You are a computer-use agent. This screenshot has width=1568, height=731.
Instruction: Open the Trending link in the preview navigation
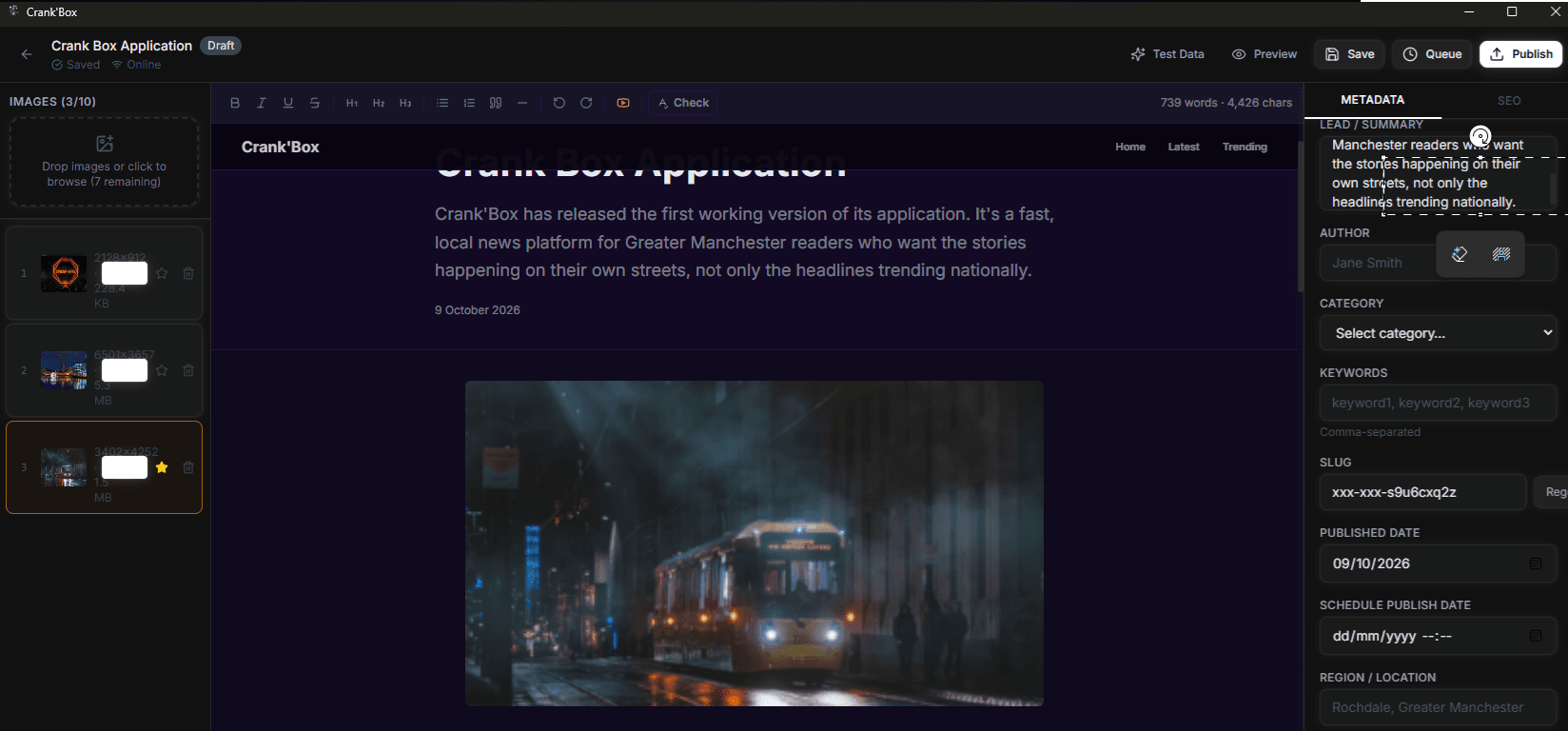pyautogui.click(x=1245, y=147)
